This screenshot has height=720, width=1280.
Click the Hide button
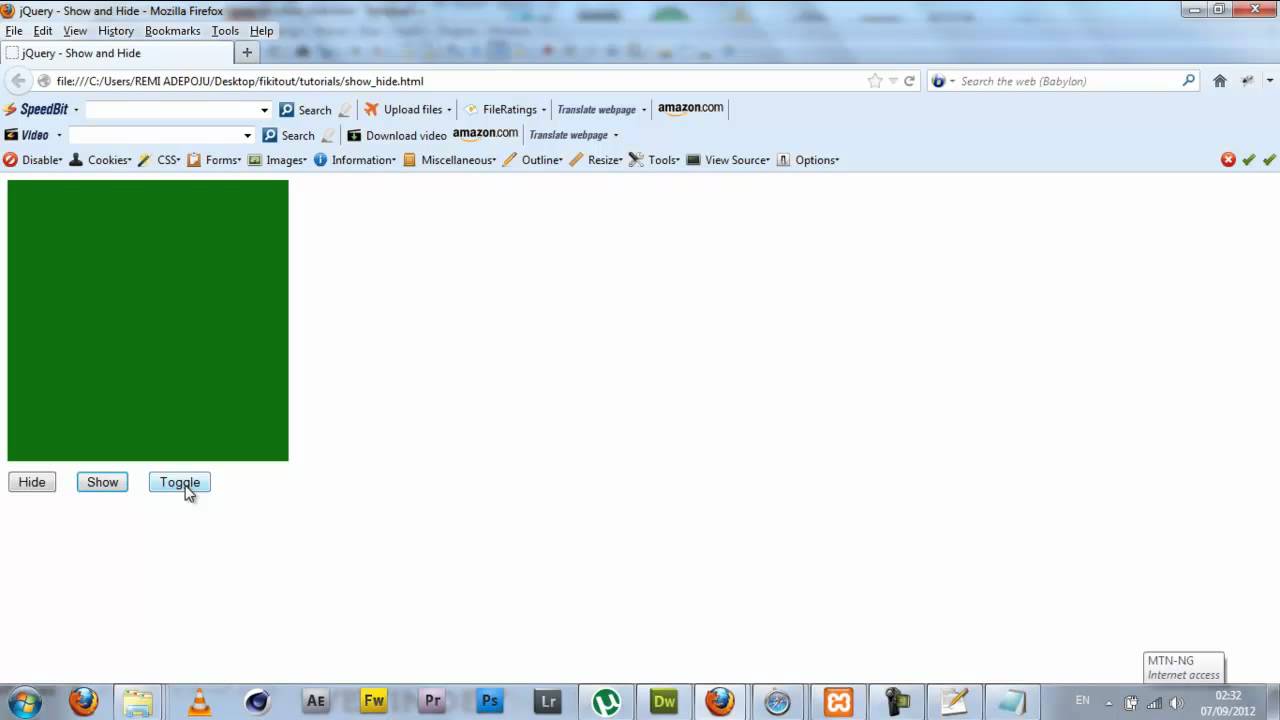click(32, 482)
